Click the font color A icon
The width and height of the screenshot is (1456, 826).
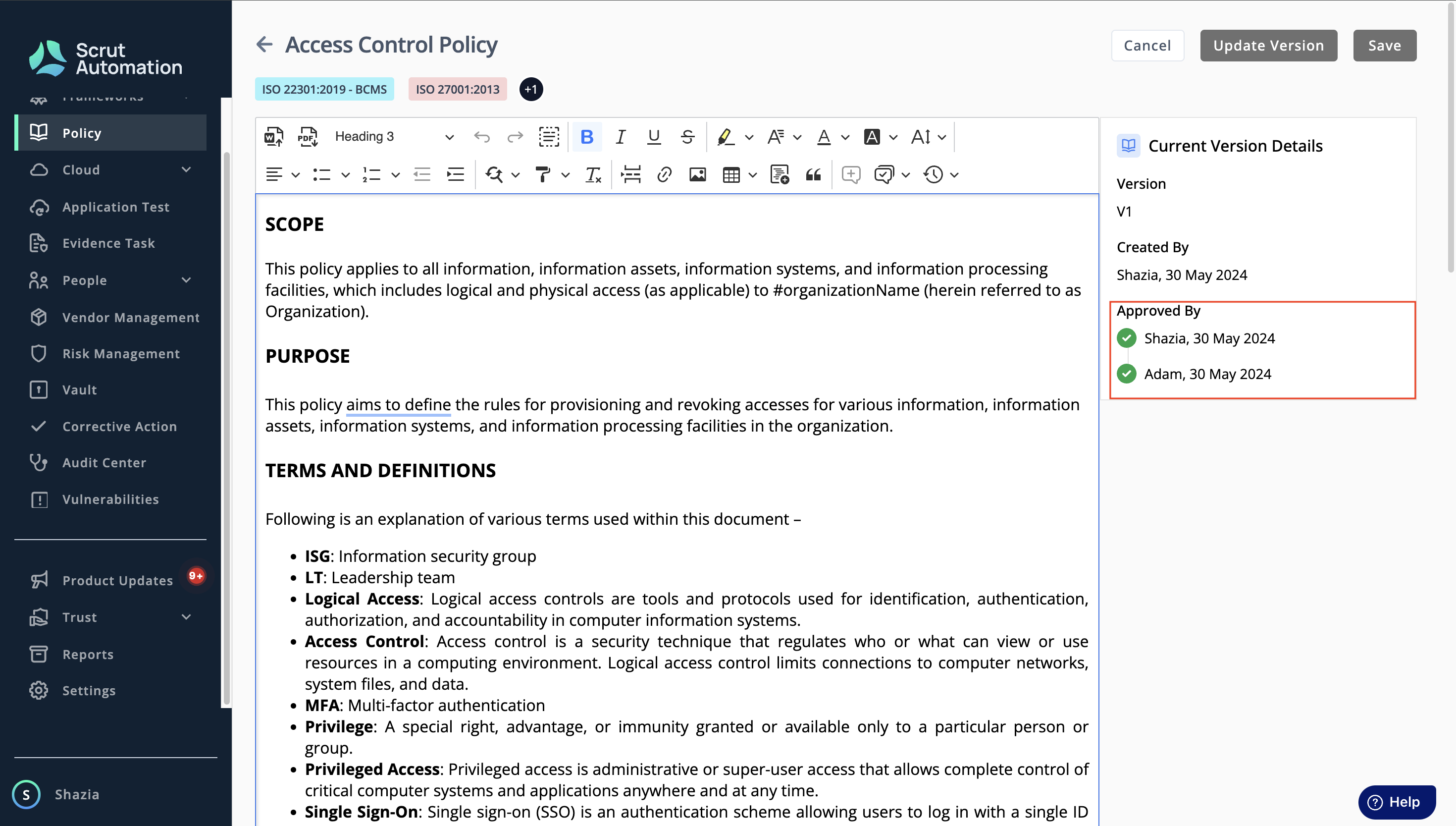pos(824,137)
